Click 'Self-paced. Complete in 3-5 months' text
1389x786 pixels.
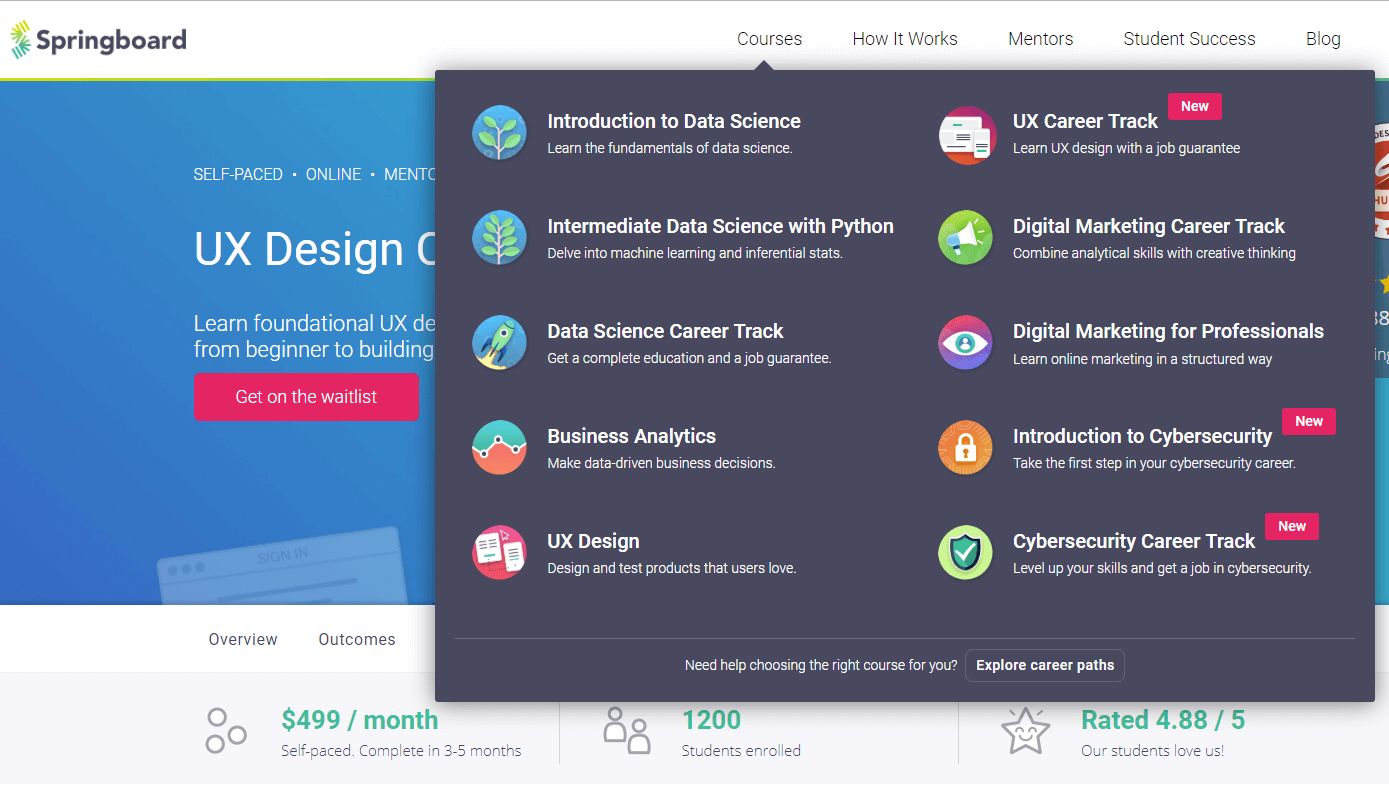coord(401,750)
